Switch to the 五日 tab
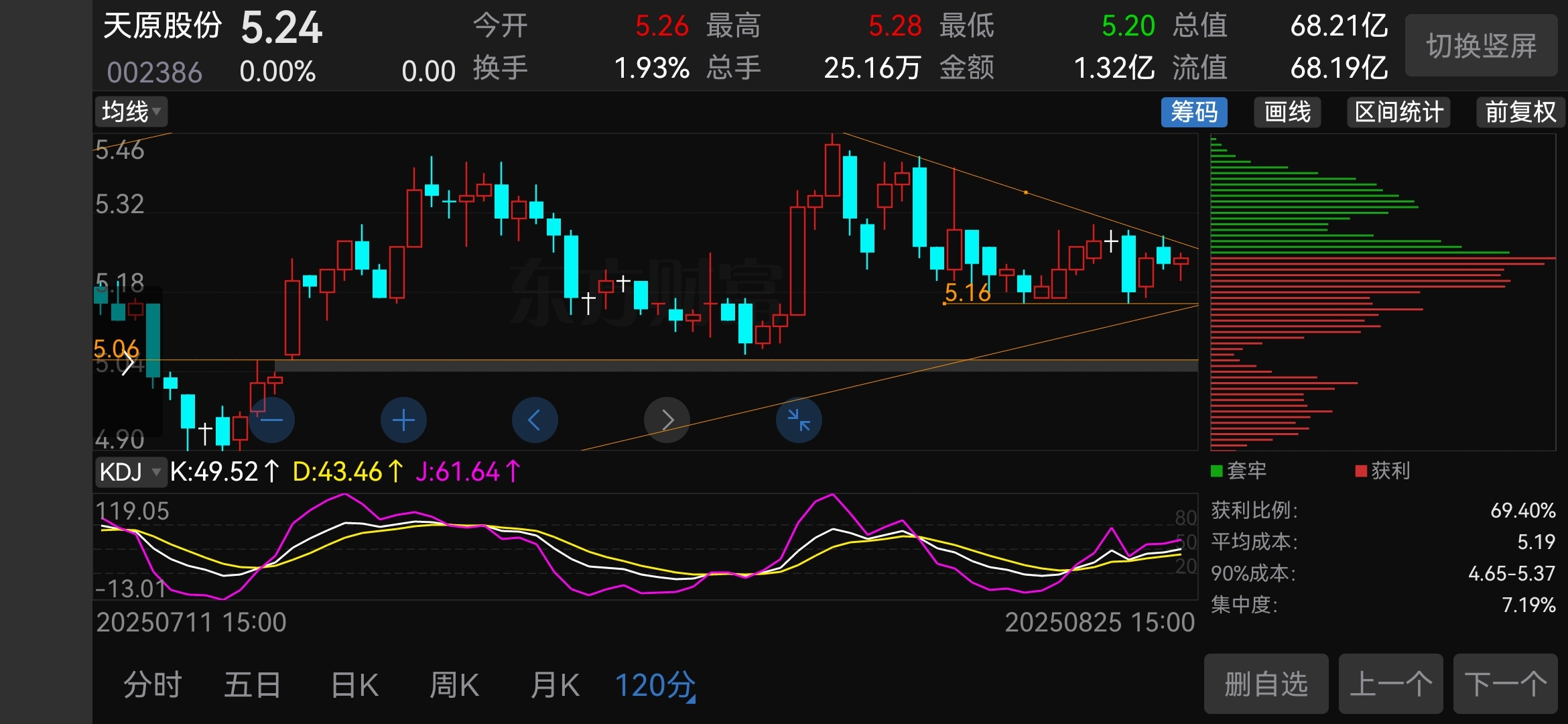 point(252,685)
